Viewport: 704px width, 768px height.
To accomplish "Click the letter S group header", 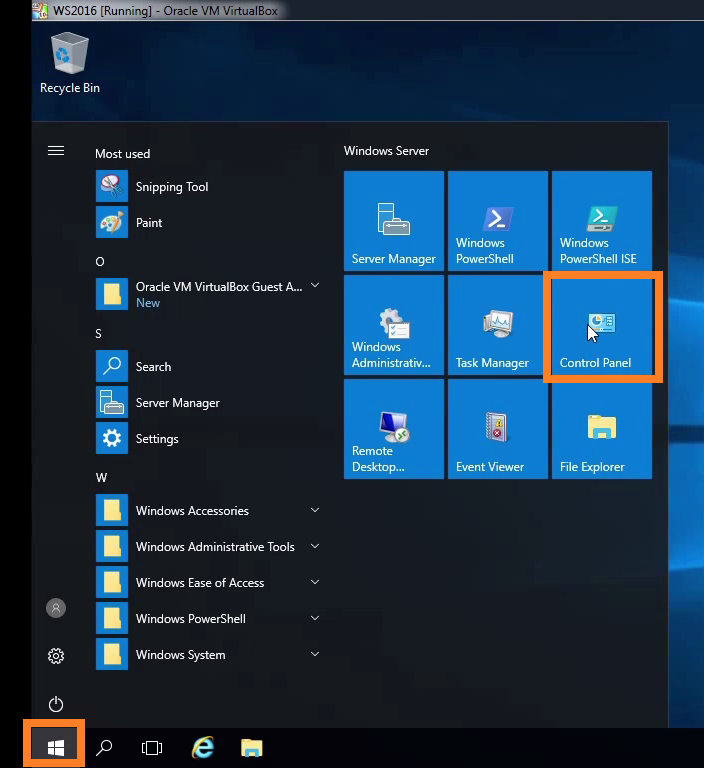I will [98, 334].
